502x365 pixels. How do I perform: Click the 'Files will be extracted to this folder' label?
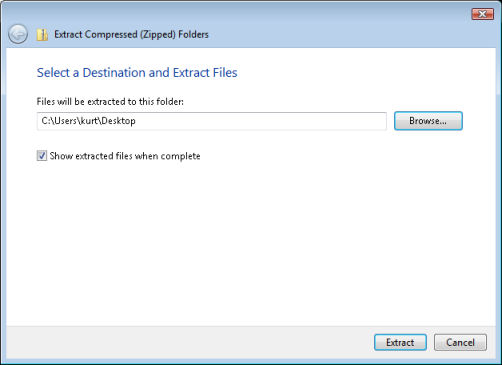point(110,101)
